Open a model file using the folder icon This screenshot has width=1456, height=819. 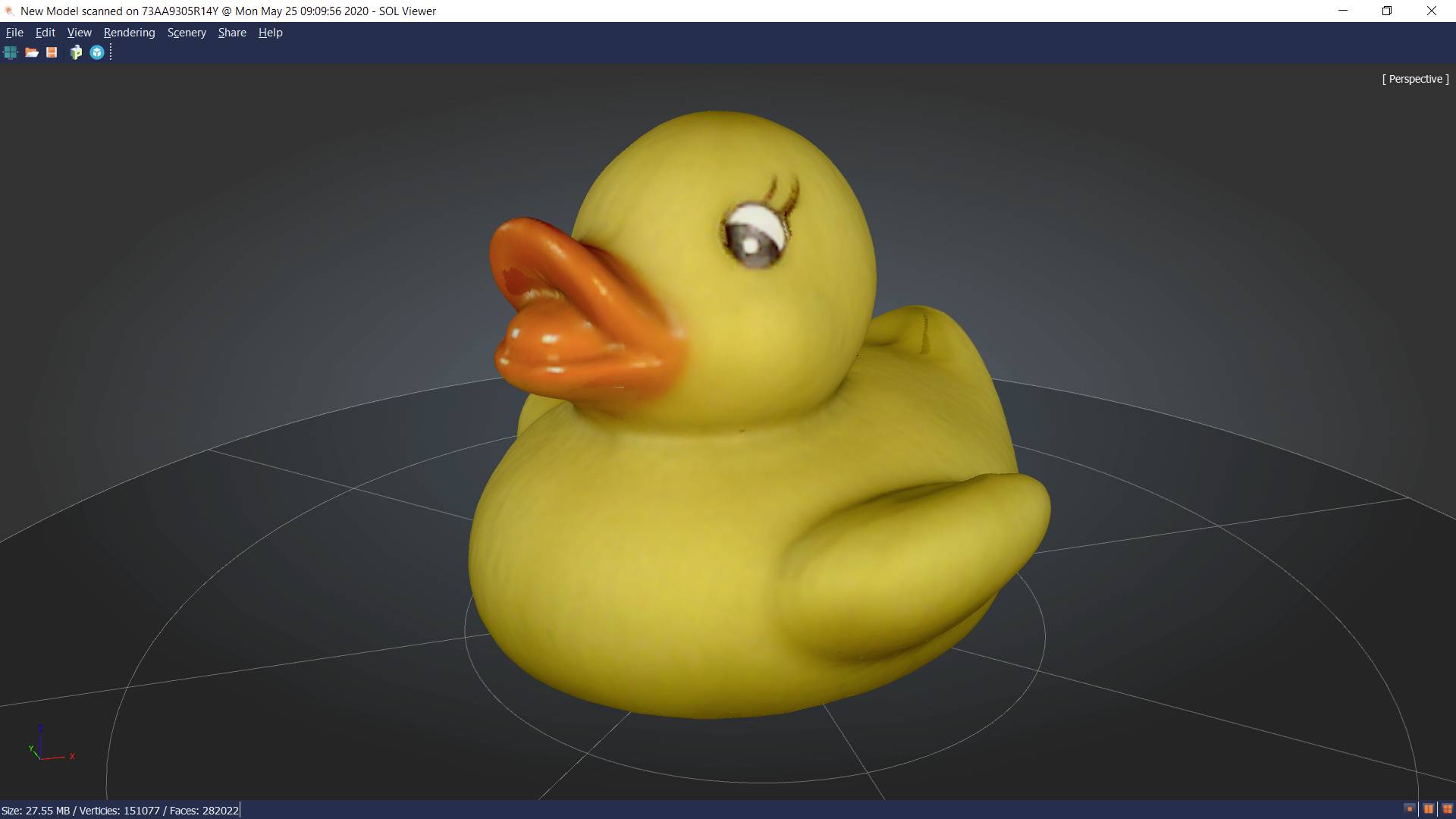tap(32, 52)
